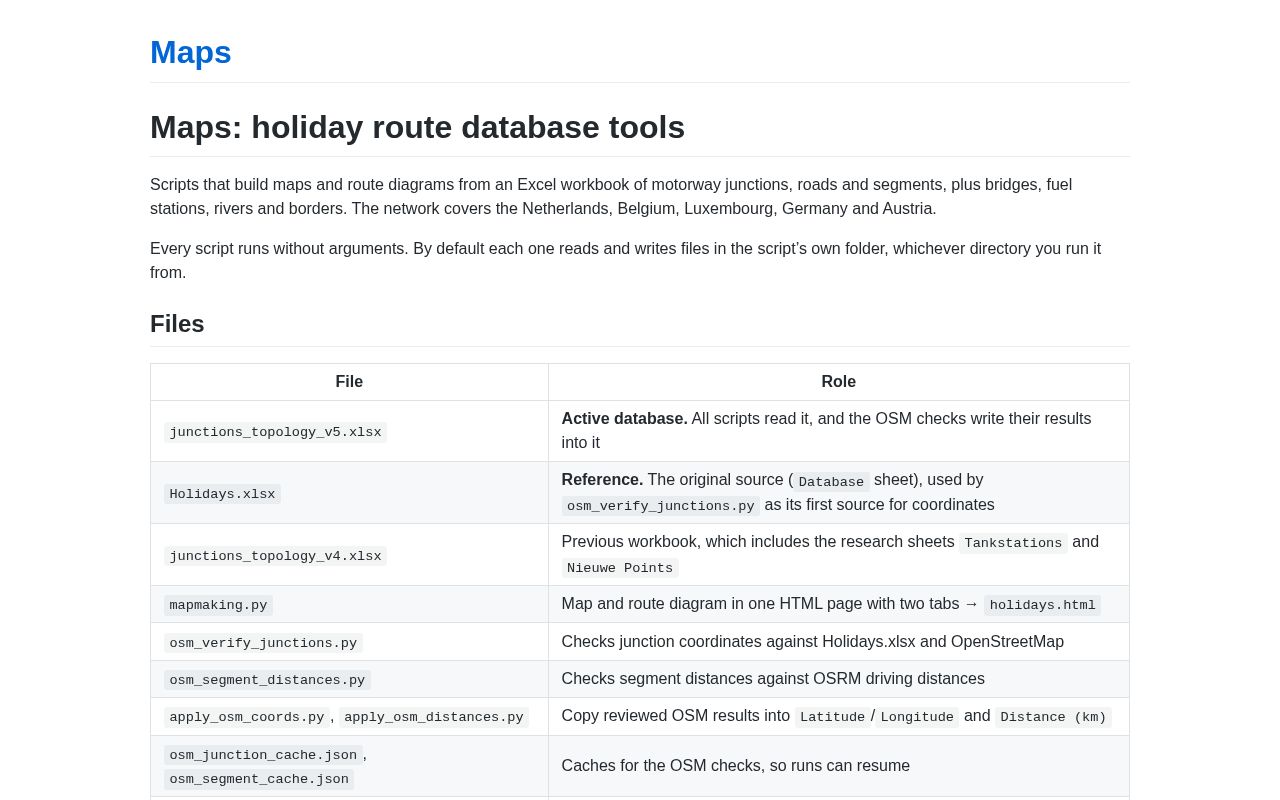
Task: Click the 'Active database.' bold text
Action: pos(624,419)
